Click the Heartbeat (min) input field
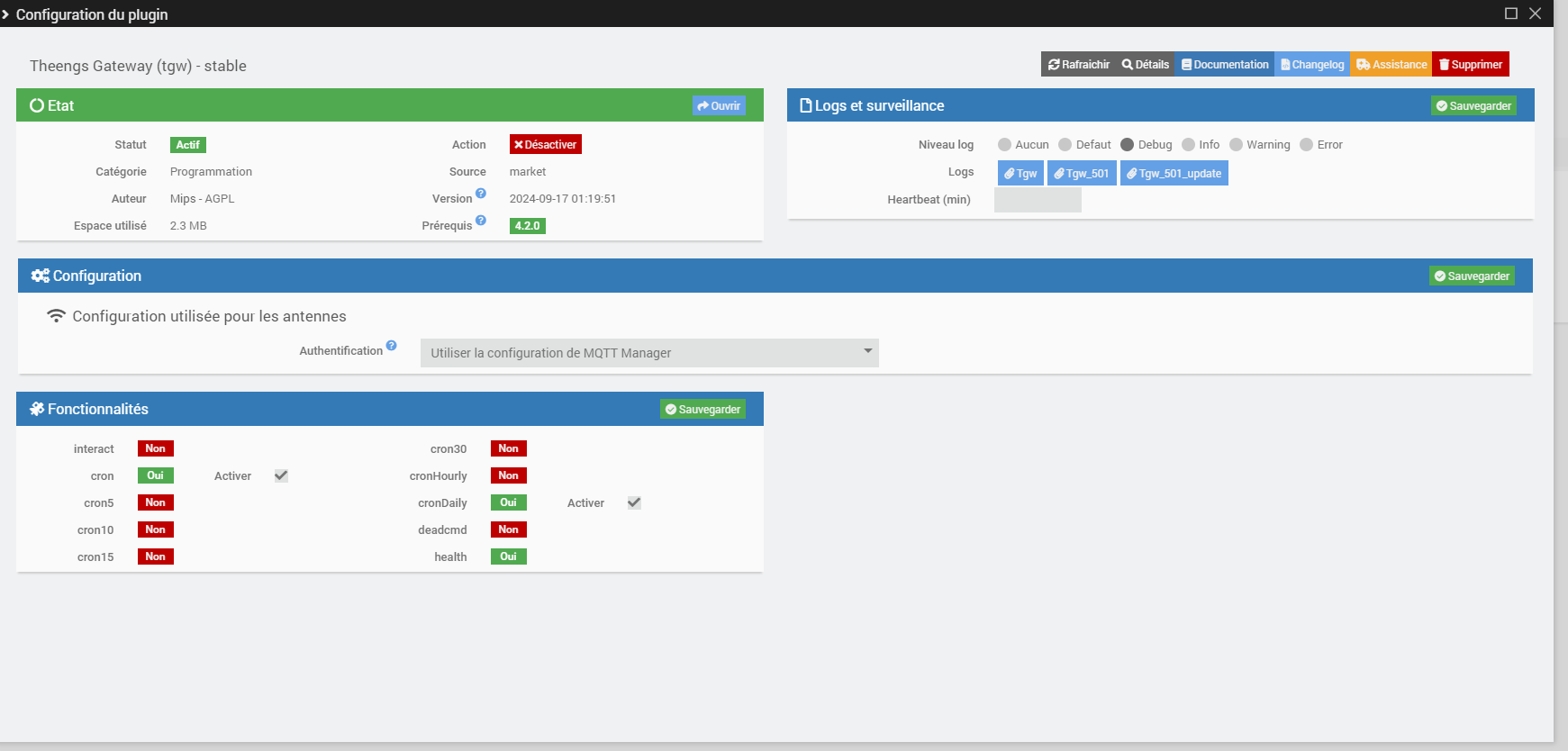 coord(1038,200)
